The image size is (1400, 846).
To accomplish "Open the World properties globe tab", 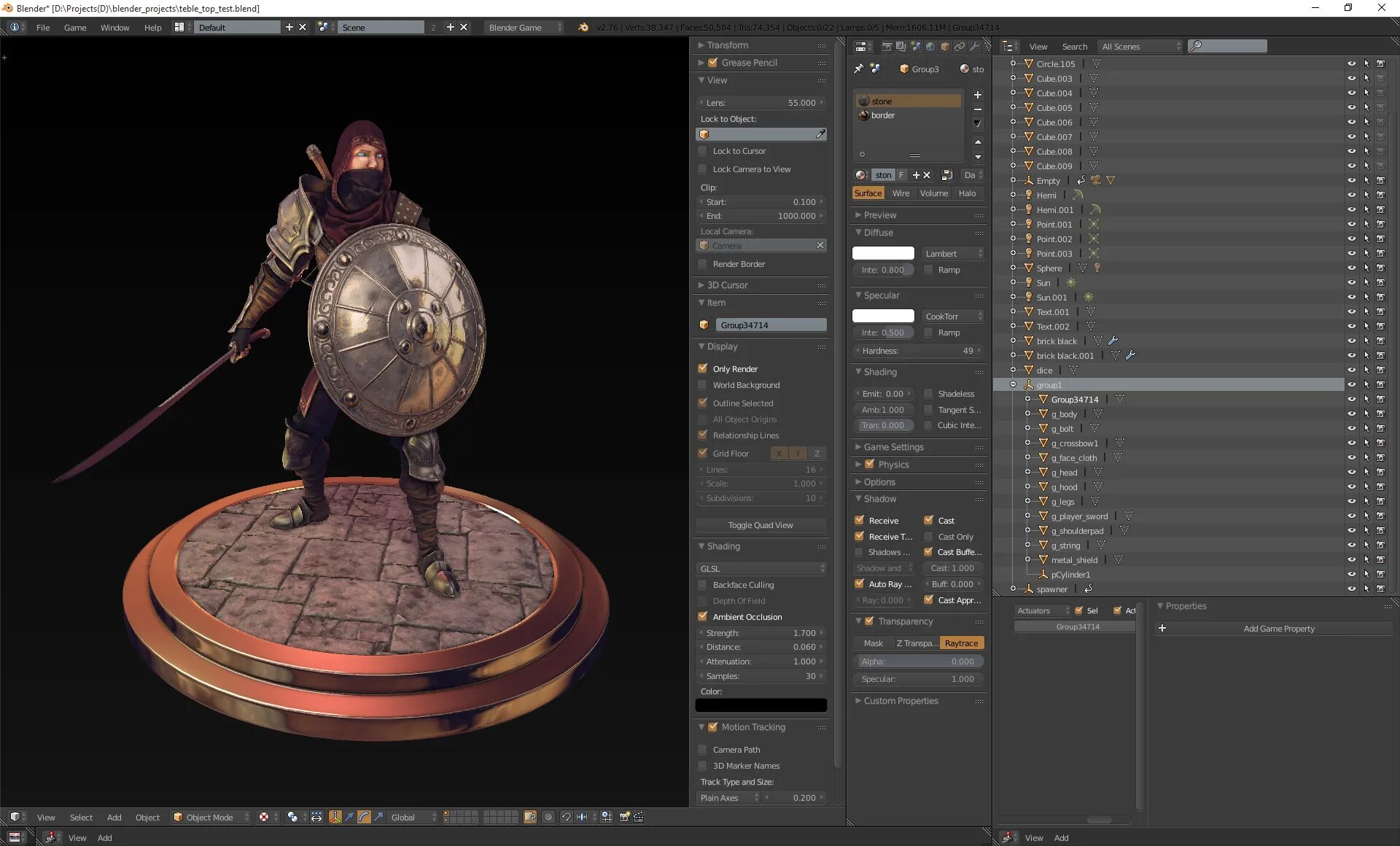I will click(930, 47).
